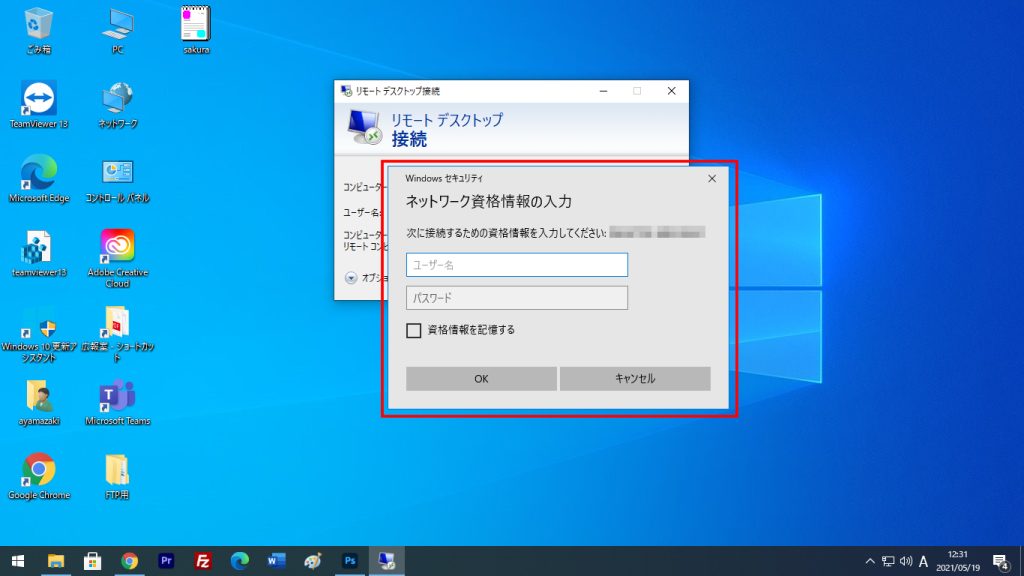Open File Explorer from the taskbar
This screenshot has width=1024, height=576.
click(56, 561)
